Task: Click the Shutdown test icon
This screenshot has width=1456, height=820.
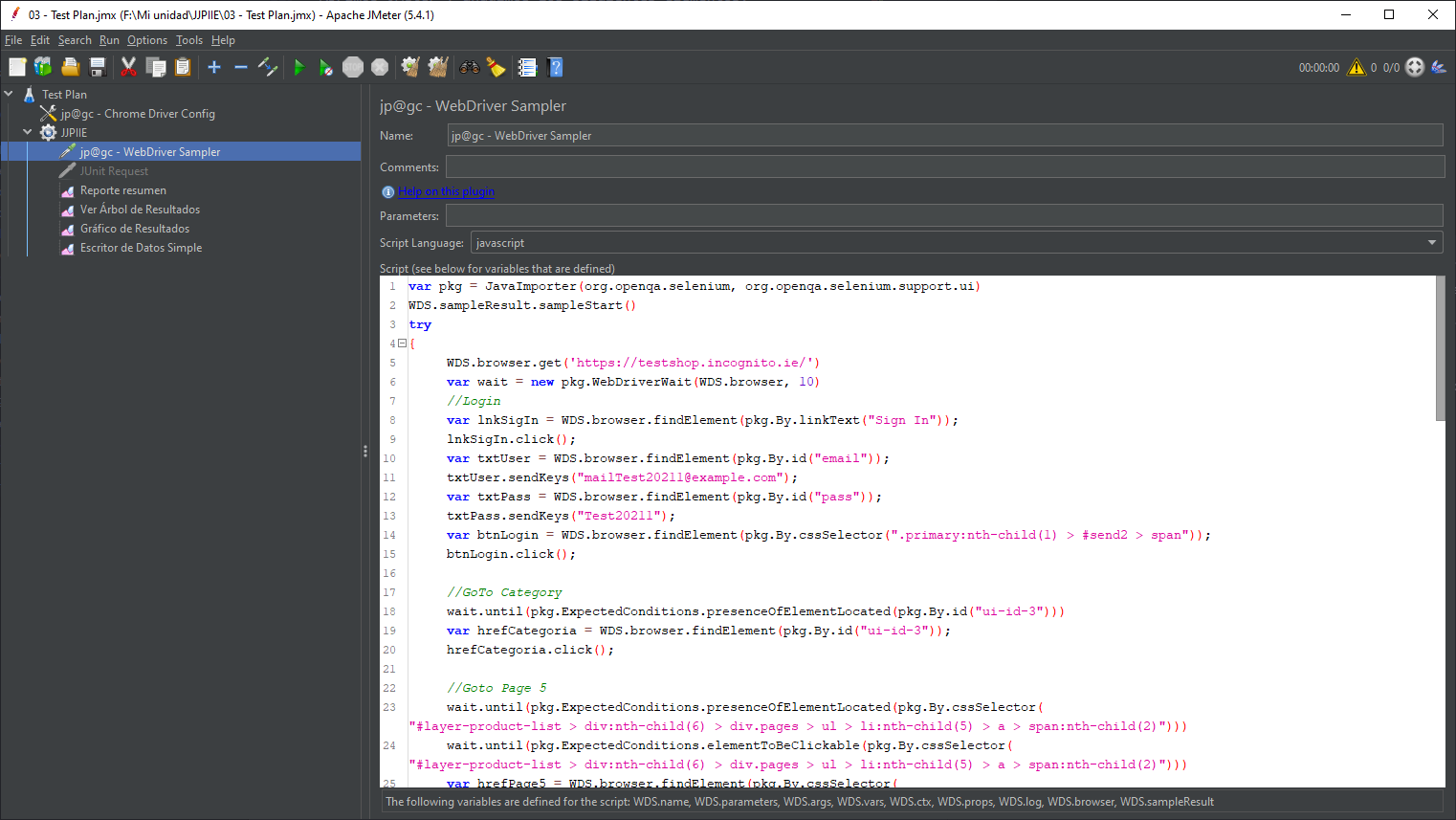Action: point(380,67)
